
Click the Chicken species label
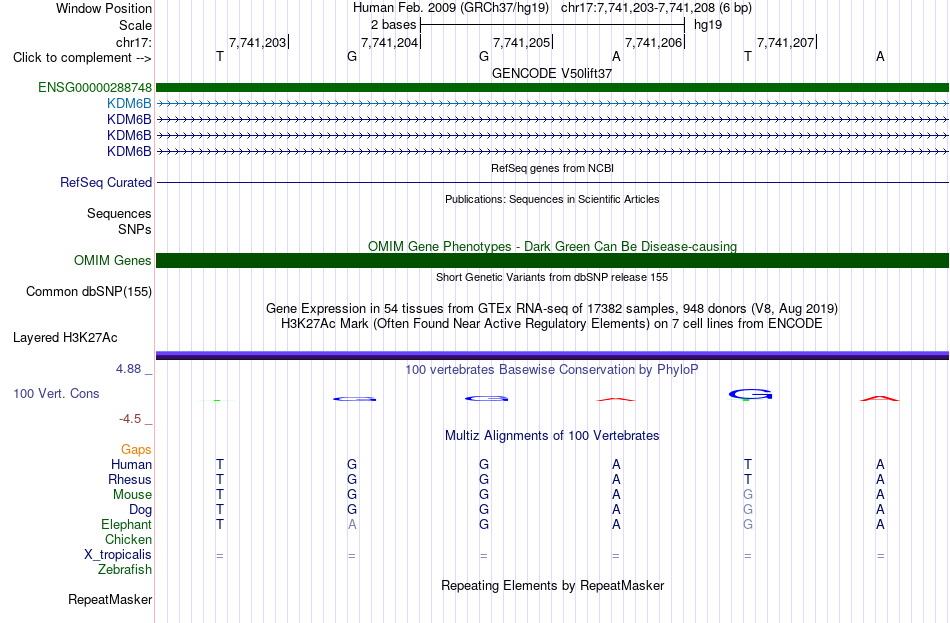(x=128, y=540)
